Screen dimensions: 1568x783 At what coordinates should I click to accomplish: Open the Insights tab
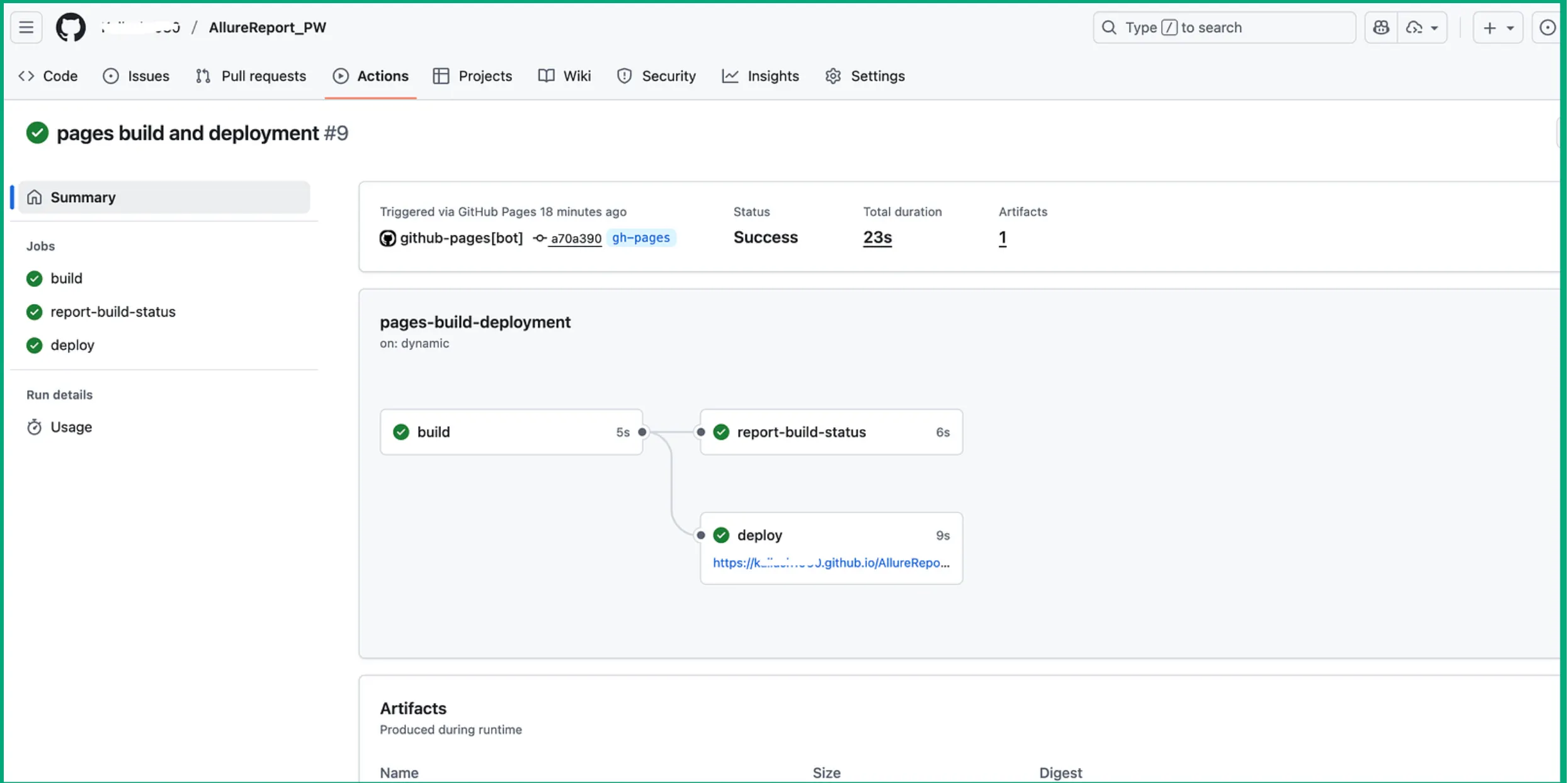coord(760,76)
